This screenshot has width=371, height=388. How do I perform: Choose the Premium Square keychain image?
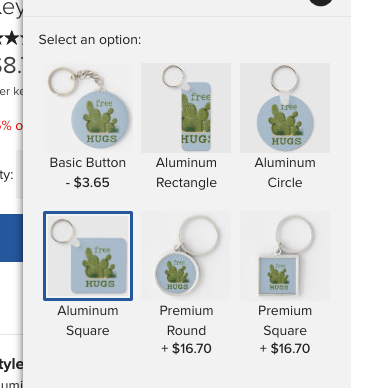point(285,256)
